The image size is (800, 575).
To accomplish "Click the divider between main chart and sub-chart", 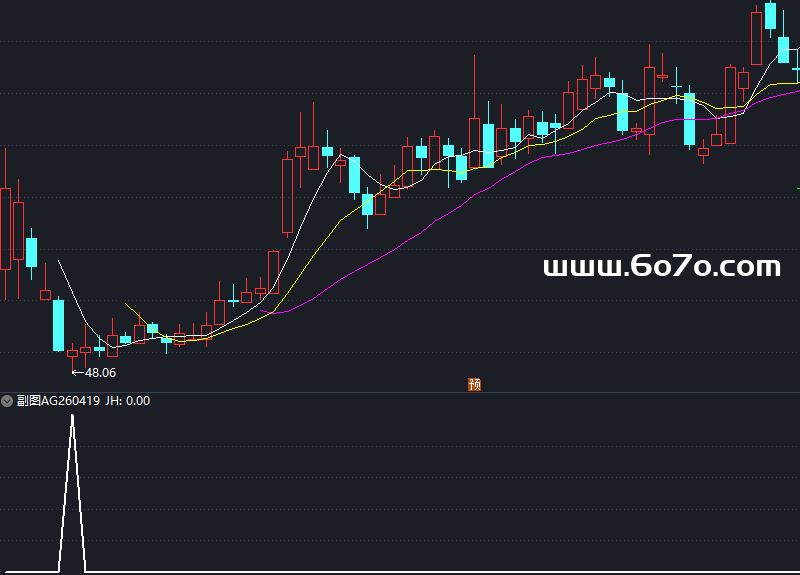I will pos(400,392).
